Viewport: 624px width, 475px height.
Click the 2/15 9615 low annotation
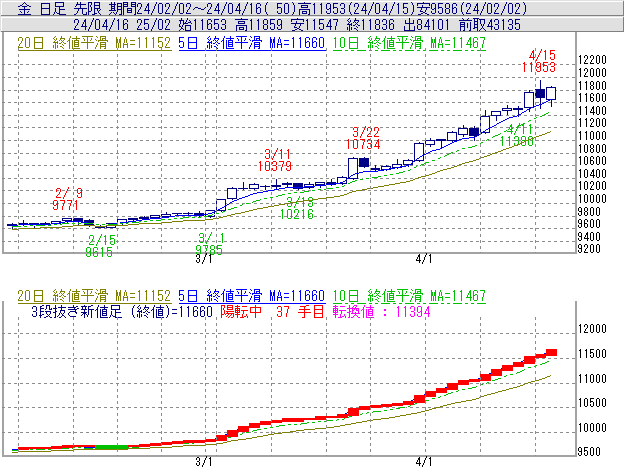click(x=99, y=246)
